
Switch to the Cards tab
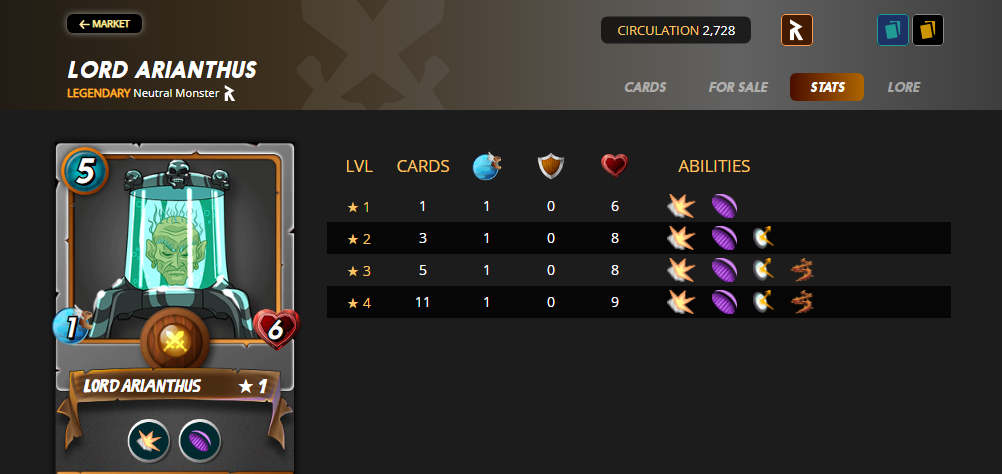[x=645, y=88]
